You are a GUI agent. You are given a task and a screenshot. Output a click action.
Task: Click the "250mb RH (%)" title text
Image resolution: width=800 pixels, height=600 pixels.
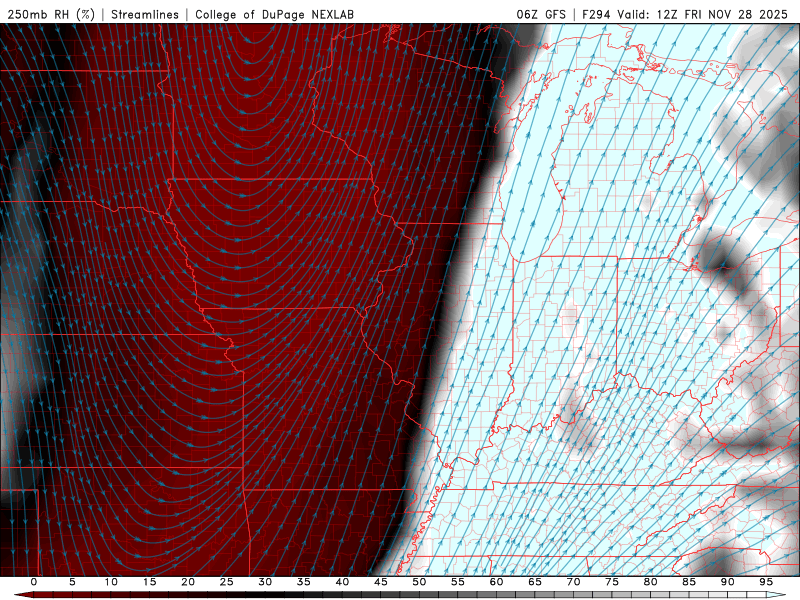pyautogui.click(x=51, y=14)
